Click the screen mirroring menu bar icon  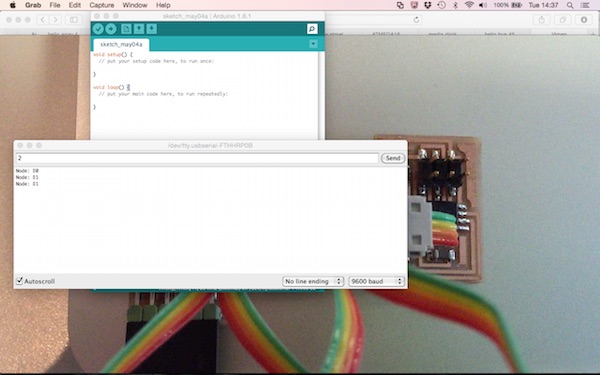click(x=400, y=5)
